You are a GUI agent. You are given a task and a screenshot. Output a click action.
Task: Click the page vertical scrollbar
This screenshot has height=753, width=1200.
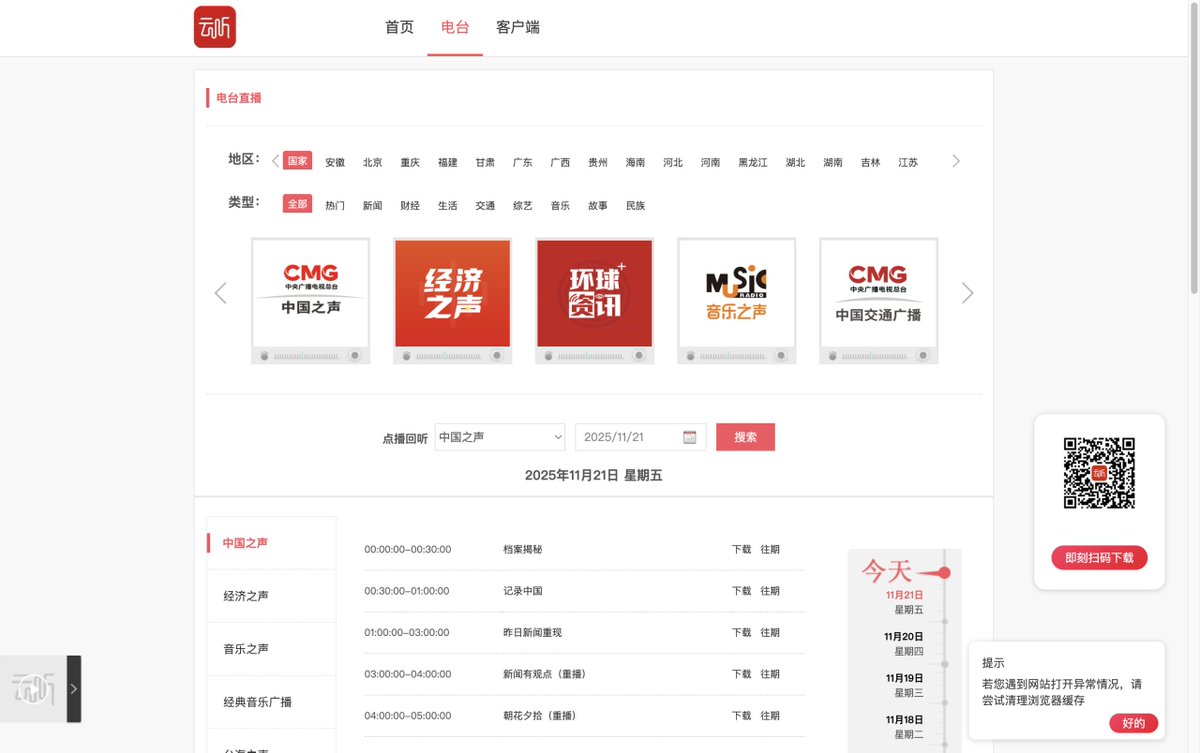pos(1194,150)
